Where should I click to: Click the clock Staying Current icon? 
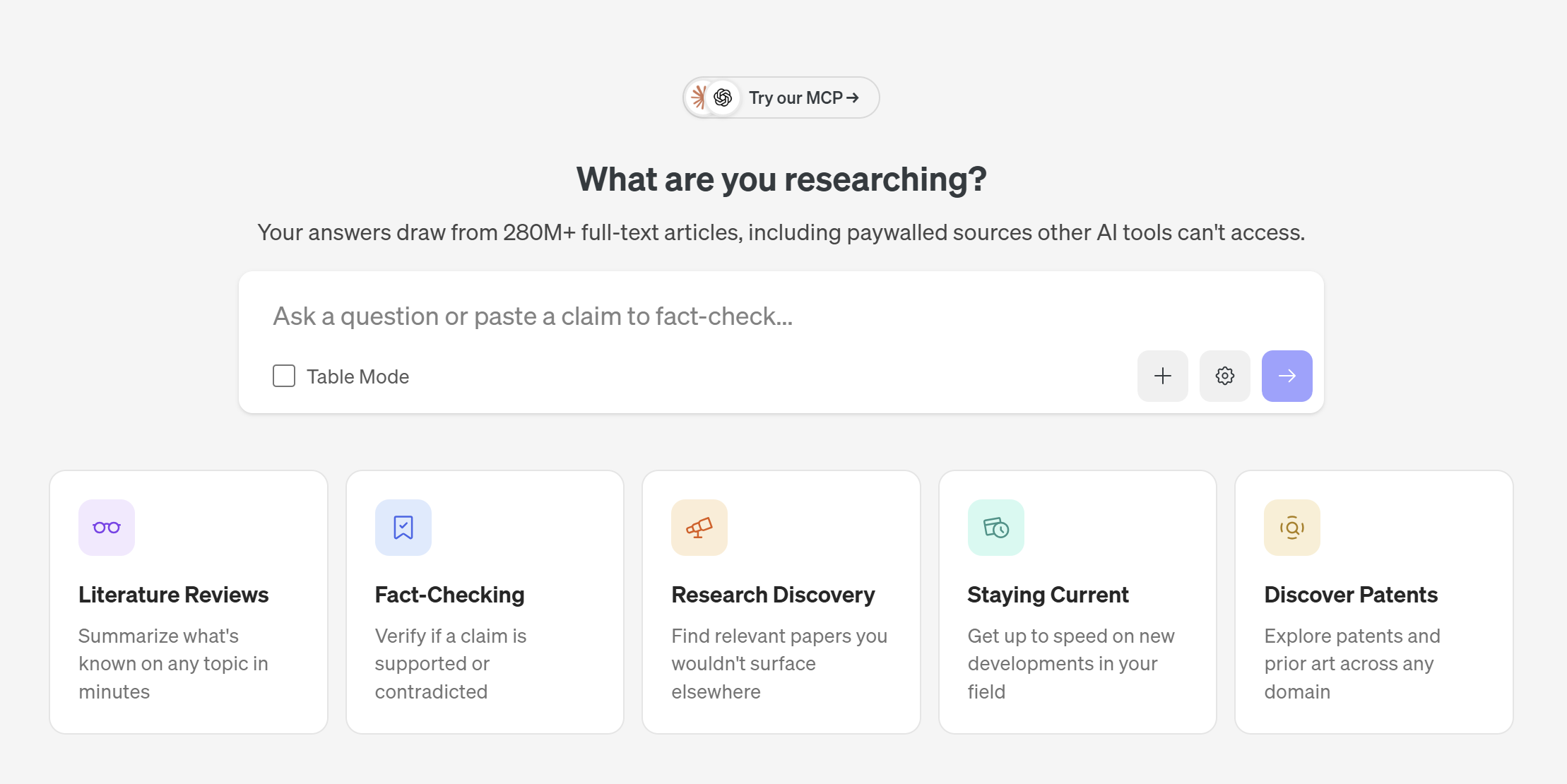click(x=996, y=528)
